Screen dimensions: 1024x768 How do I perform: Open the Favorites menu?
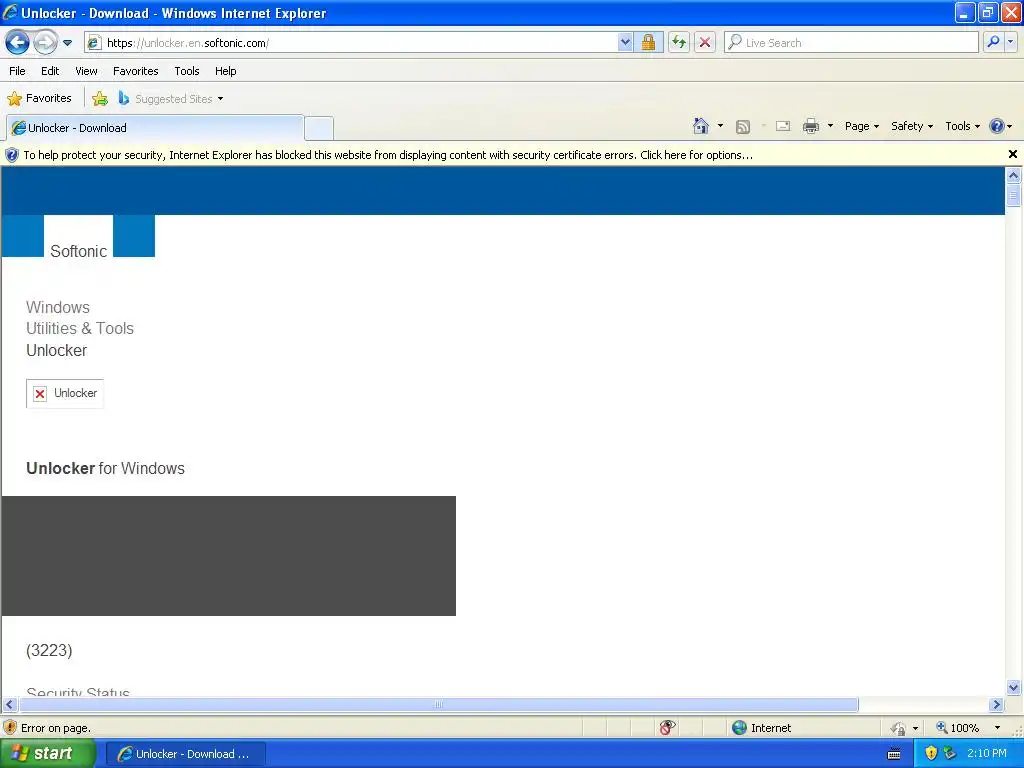tap(135, 71)
